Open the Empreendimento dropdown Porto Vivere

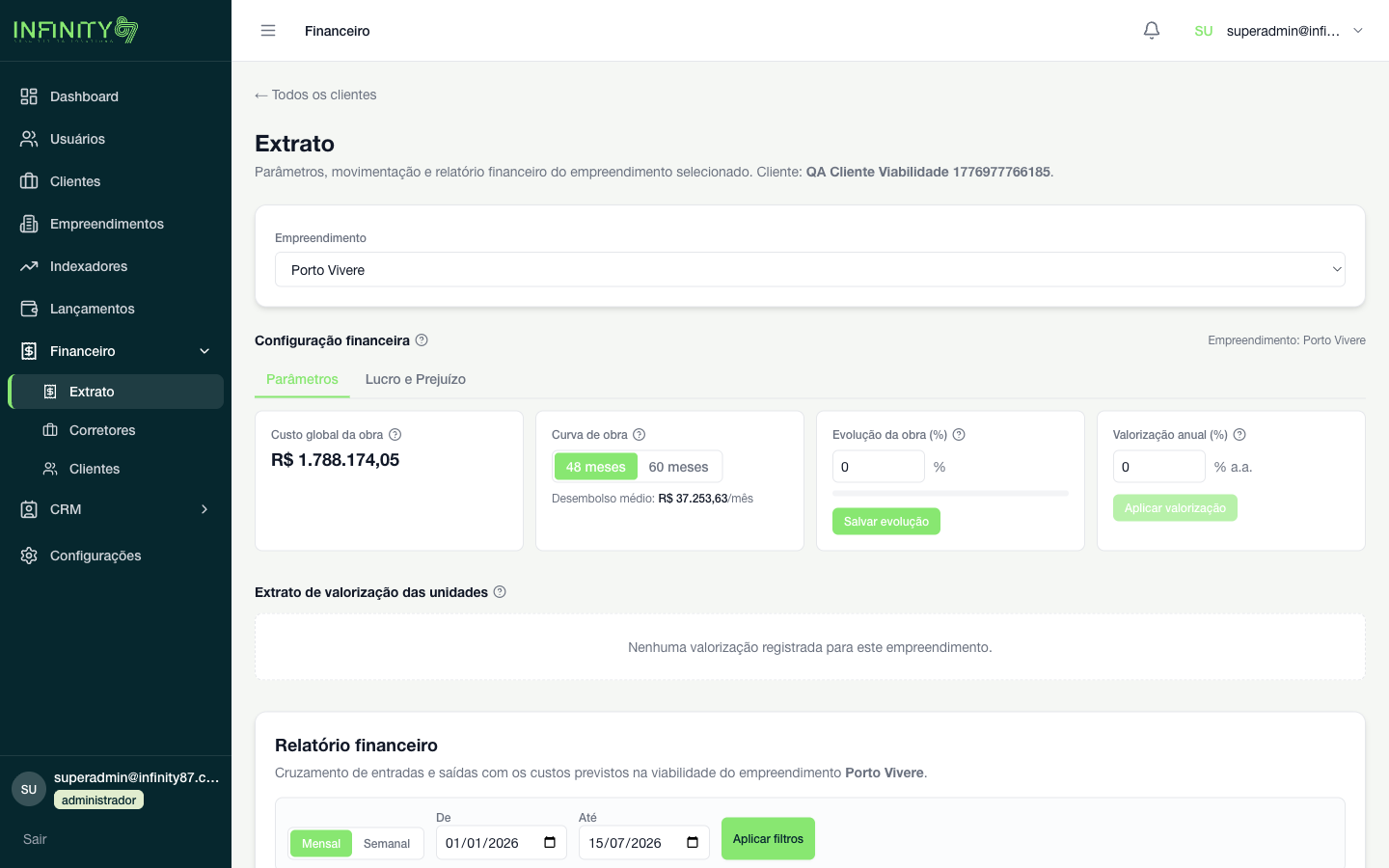pyautogui.click(x=810, y=270)
